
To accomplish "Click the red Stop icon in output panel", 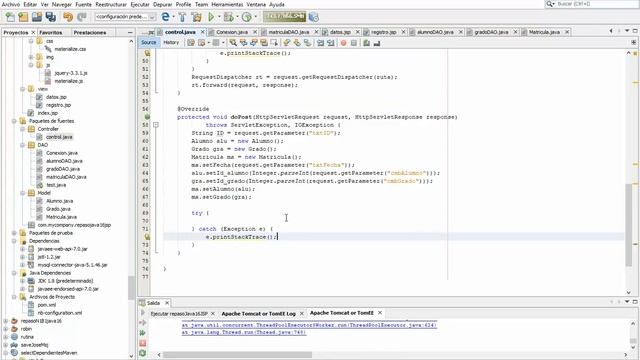I will 142,343.
